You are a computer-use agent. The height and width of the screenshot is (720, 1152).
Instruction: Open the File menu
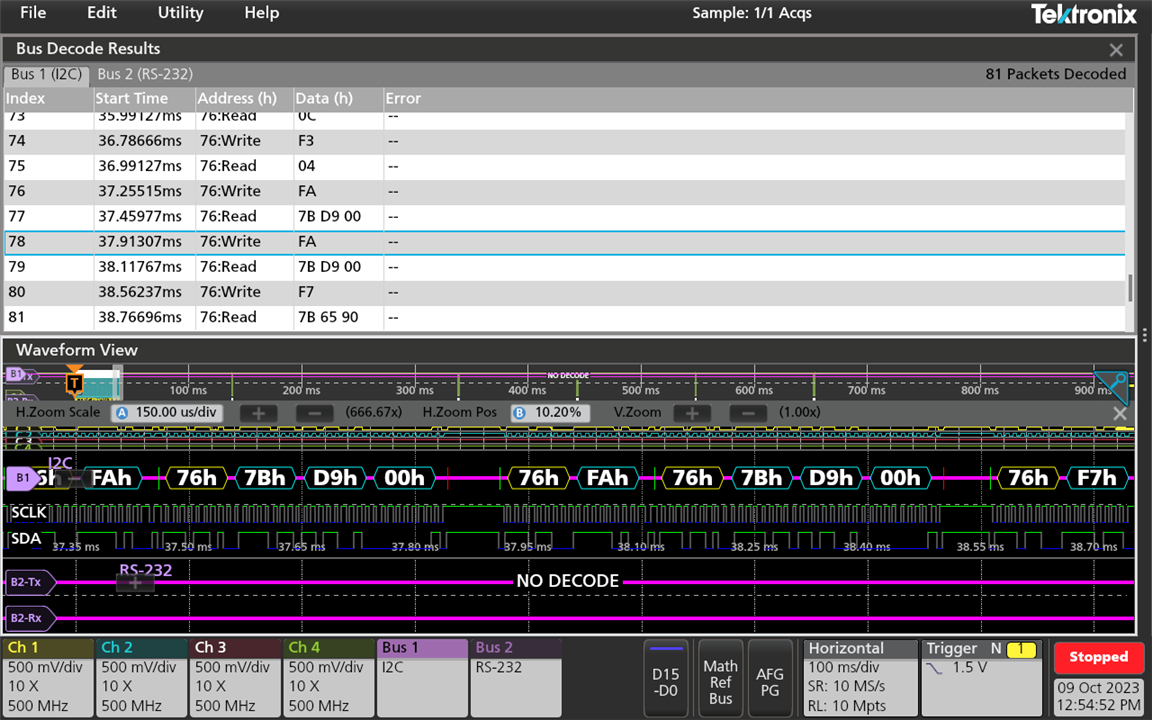33,12
